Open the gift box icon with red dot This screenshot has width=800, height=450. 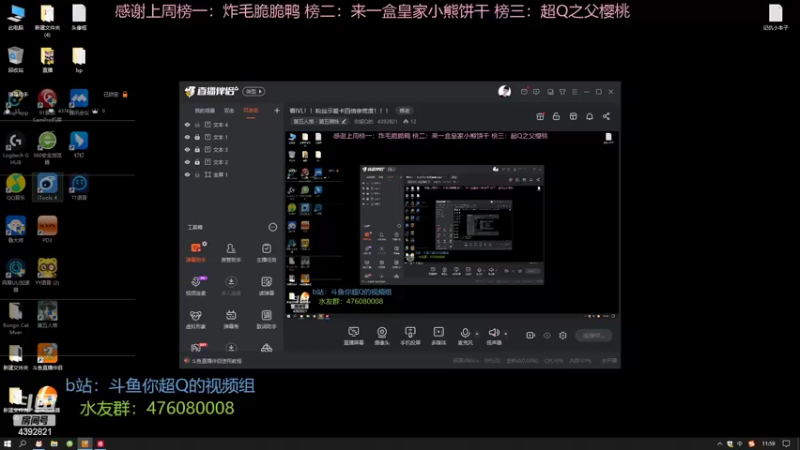coord(540,116)
